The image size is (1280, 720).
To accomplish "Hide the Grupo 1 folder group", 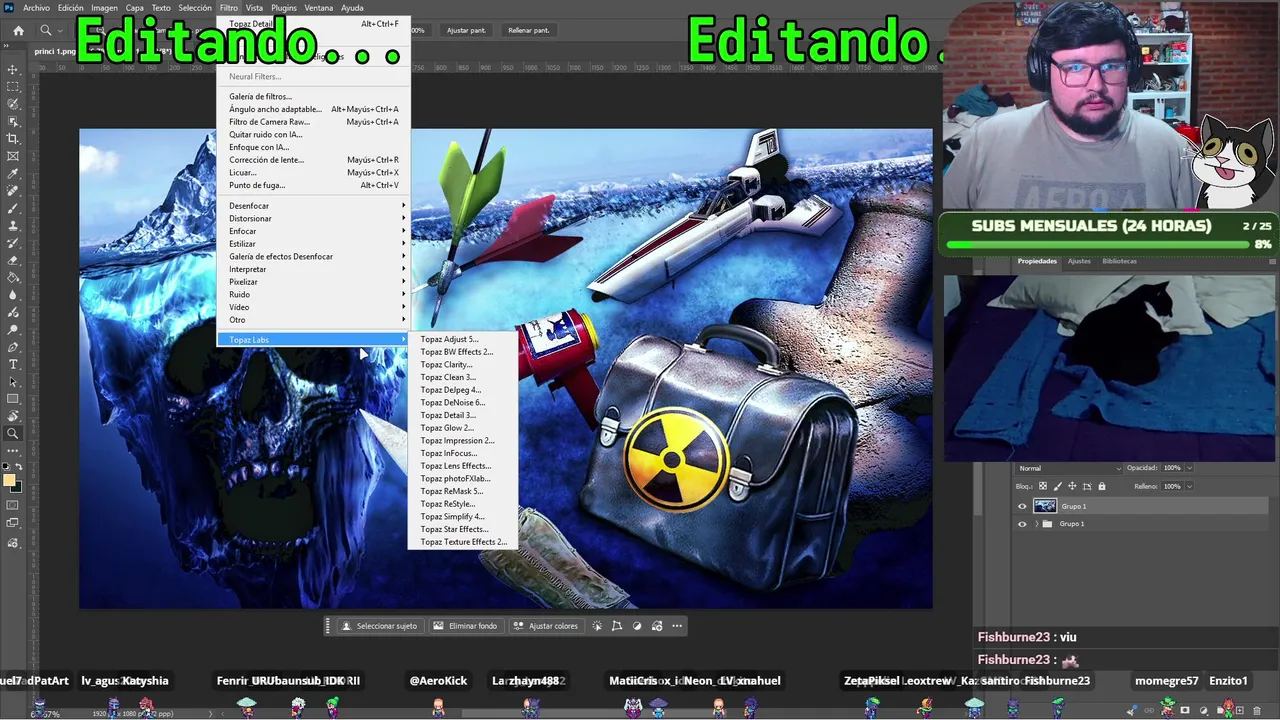I will pos(1022,524).
